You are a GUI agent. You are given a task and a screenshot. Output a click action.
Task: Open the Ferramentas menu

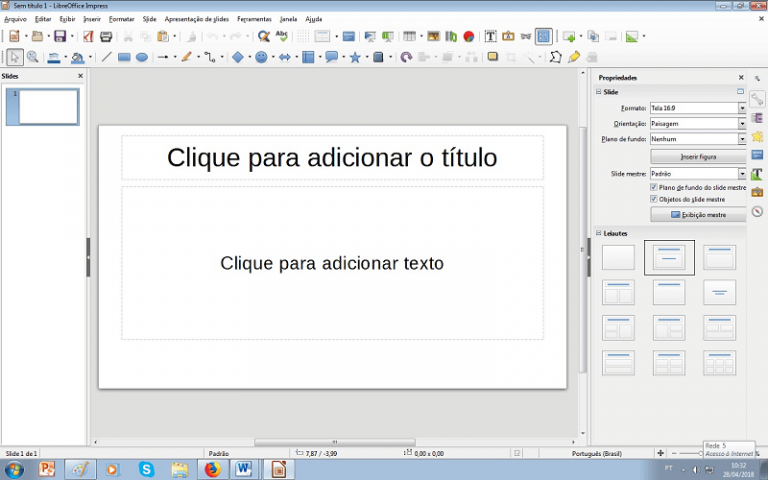point(254,19)
